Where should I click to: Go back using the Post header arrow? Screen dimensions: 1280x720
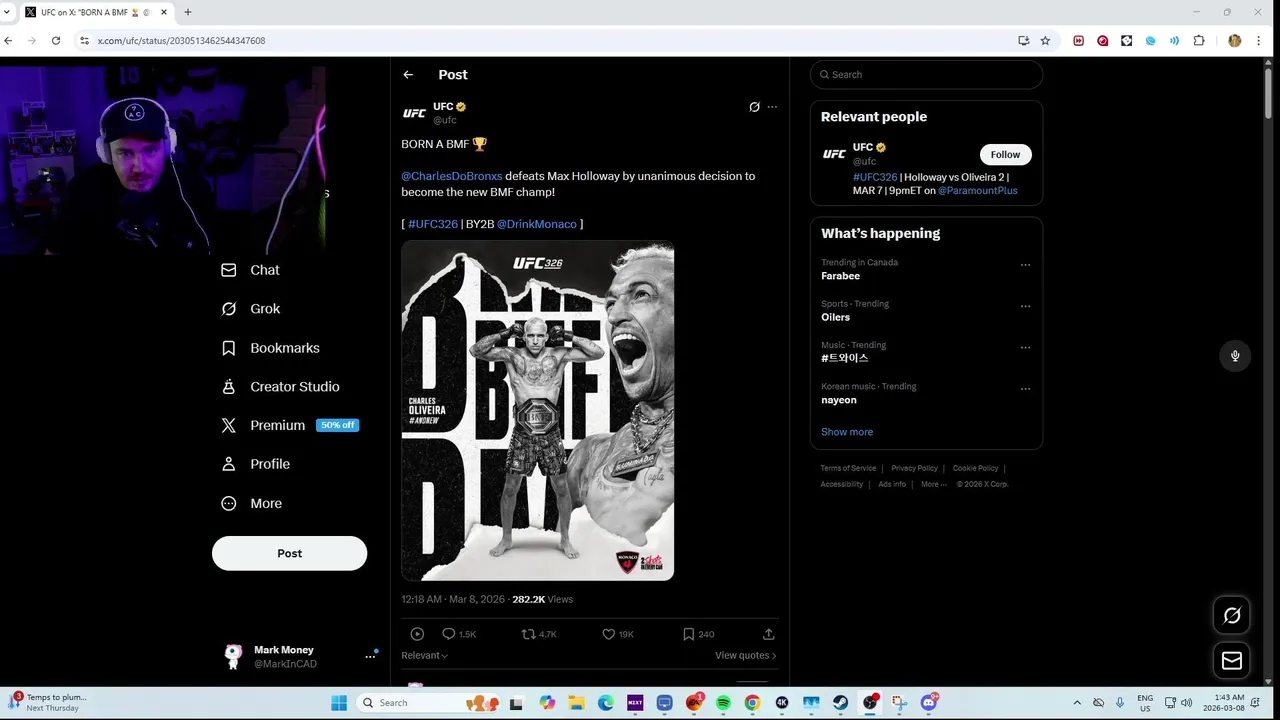tap(408, 75)
